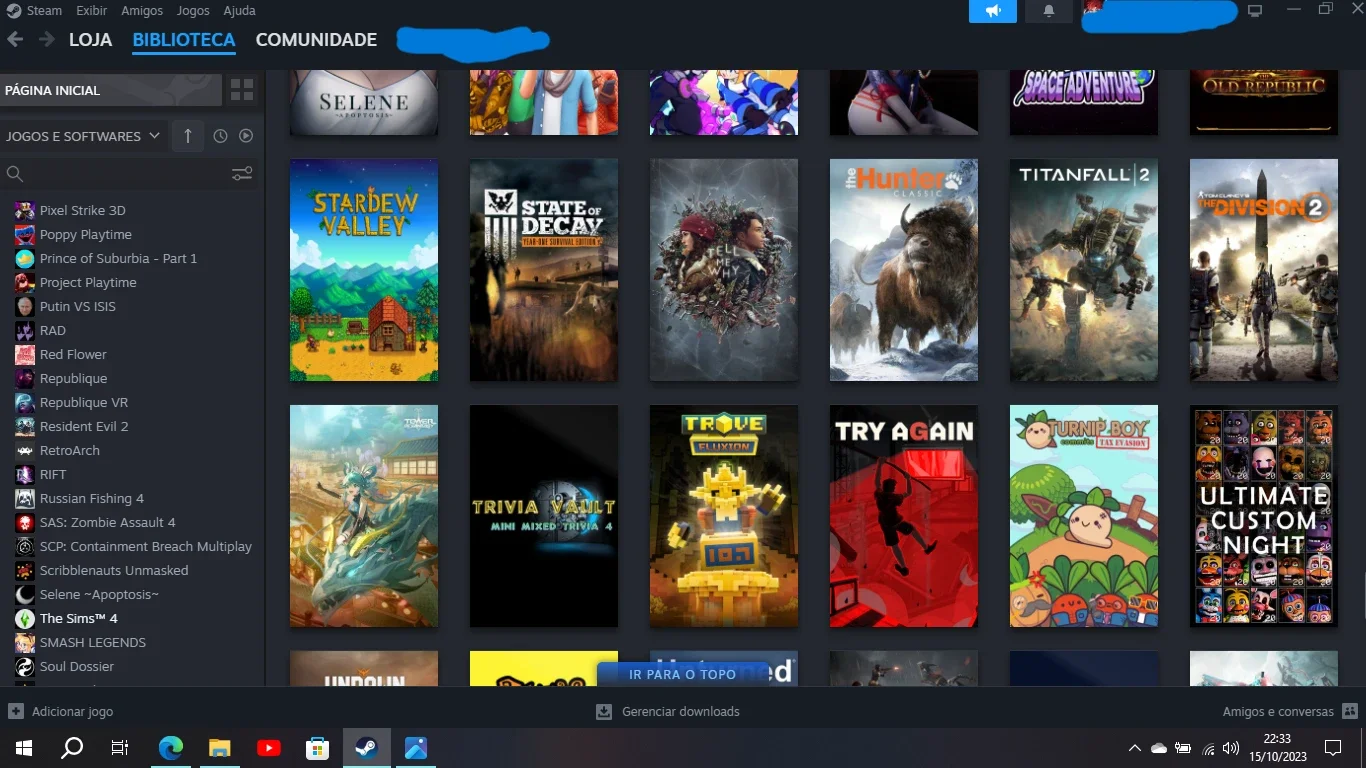Click the Add game plus icon
Screen dimensions: 1366x768
[16, 712]
